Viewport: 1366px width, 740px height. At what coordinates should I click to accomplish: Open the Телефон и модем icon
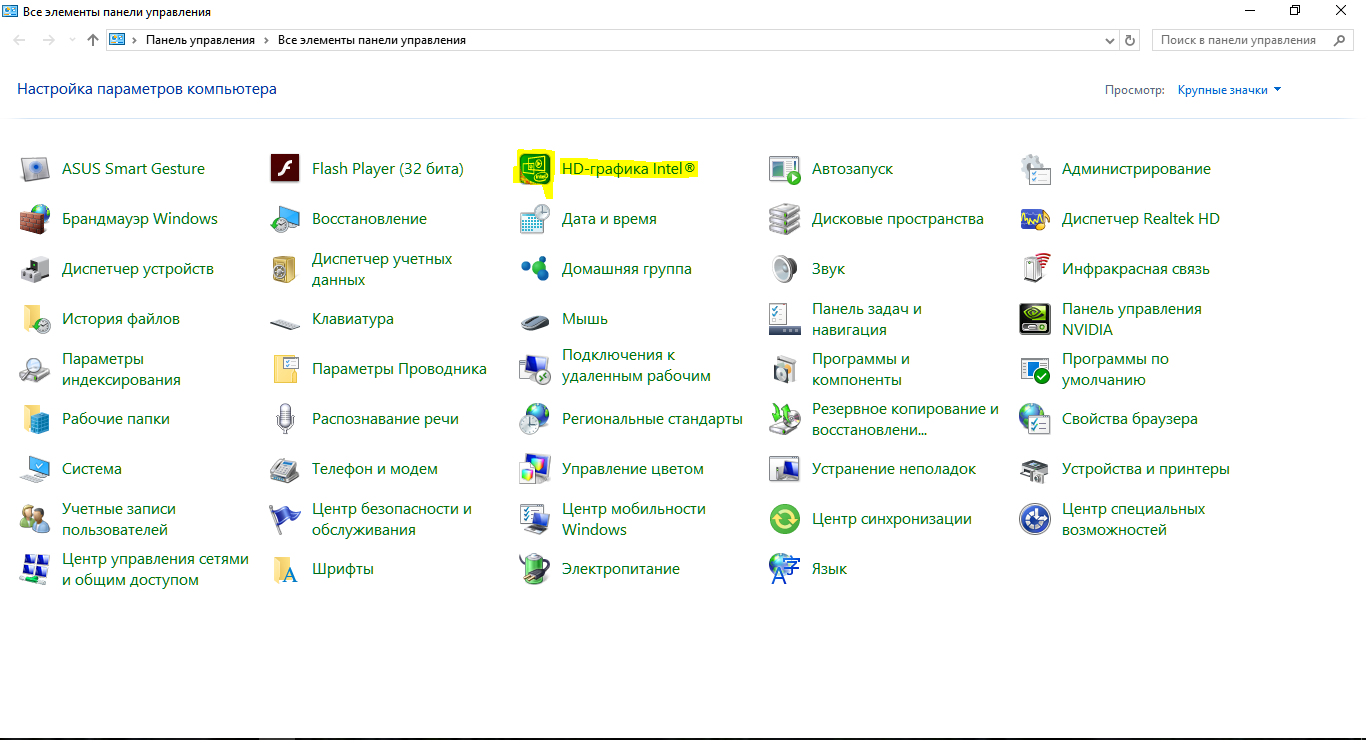click(285, 469)
